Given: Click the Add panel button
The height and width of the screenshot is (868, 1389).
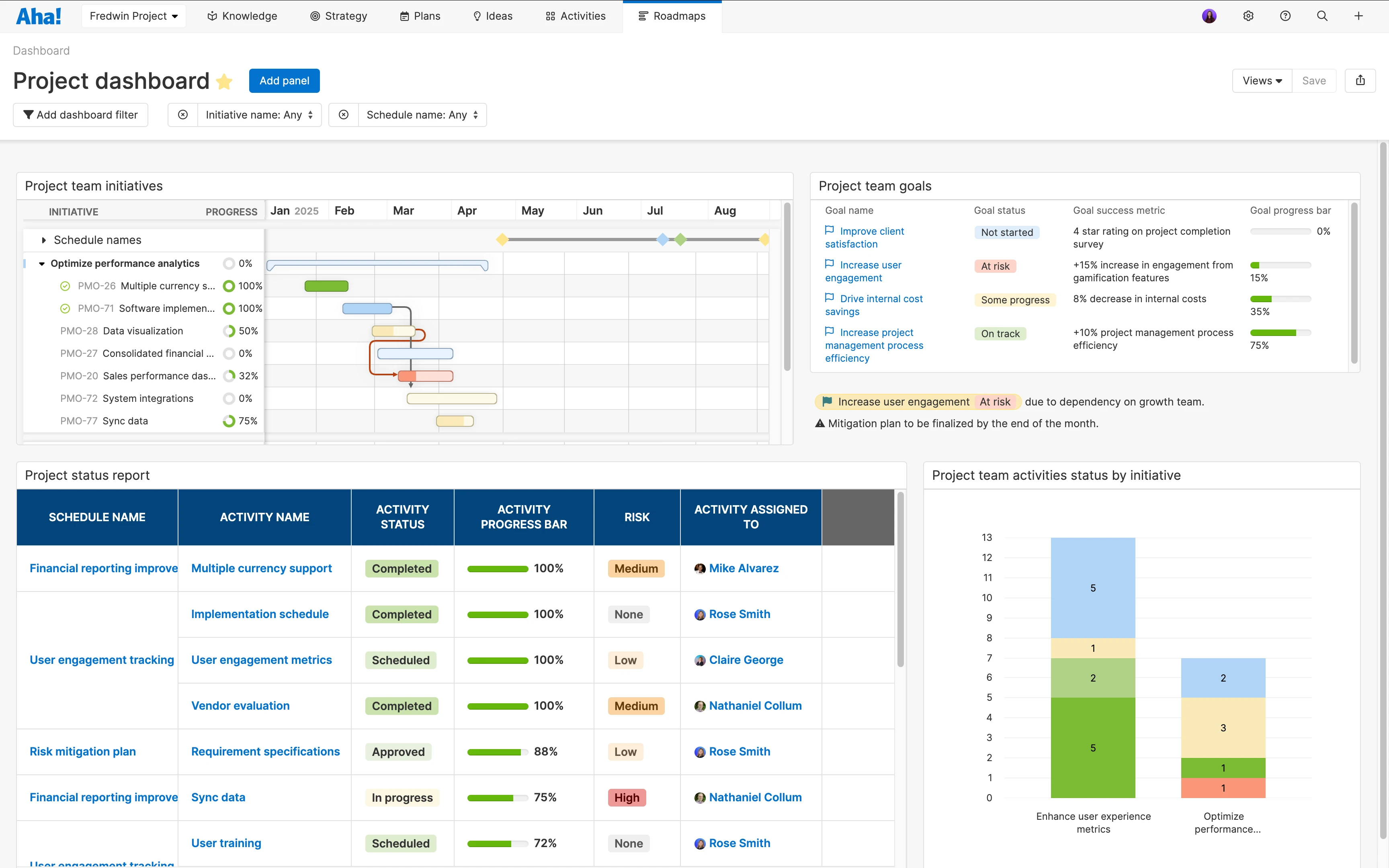Looking at the screenshot, I should pyautogui.click(x=284, y=80).
